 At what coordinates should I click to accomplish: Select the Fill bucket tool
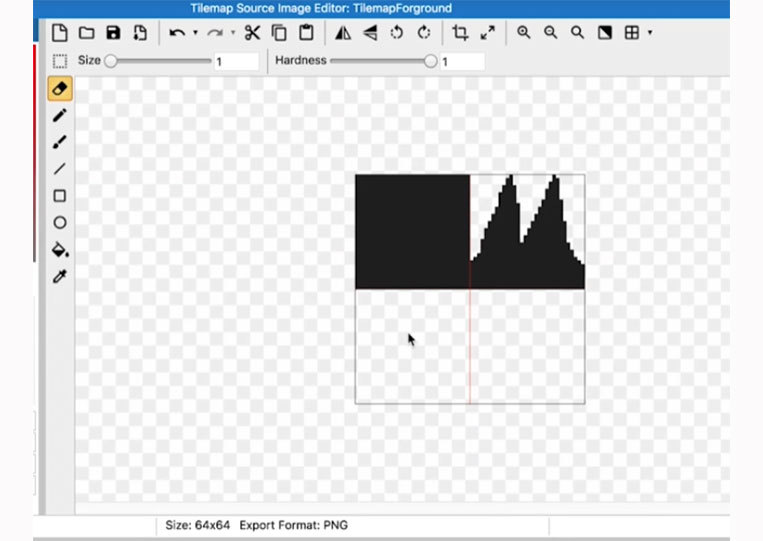tap(60, 250)
